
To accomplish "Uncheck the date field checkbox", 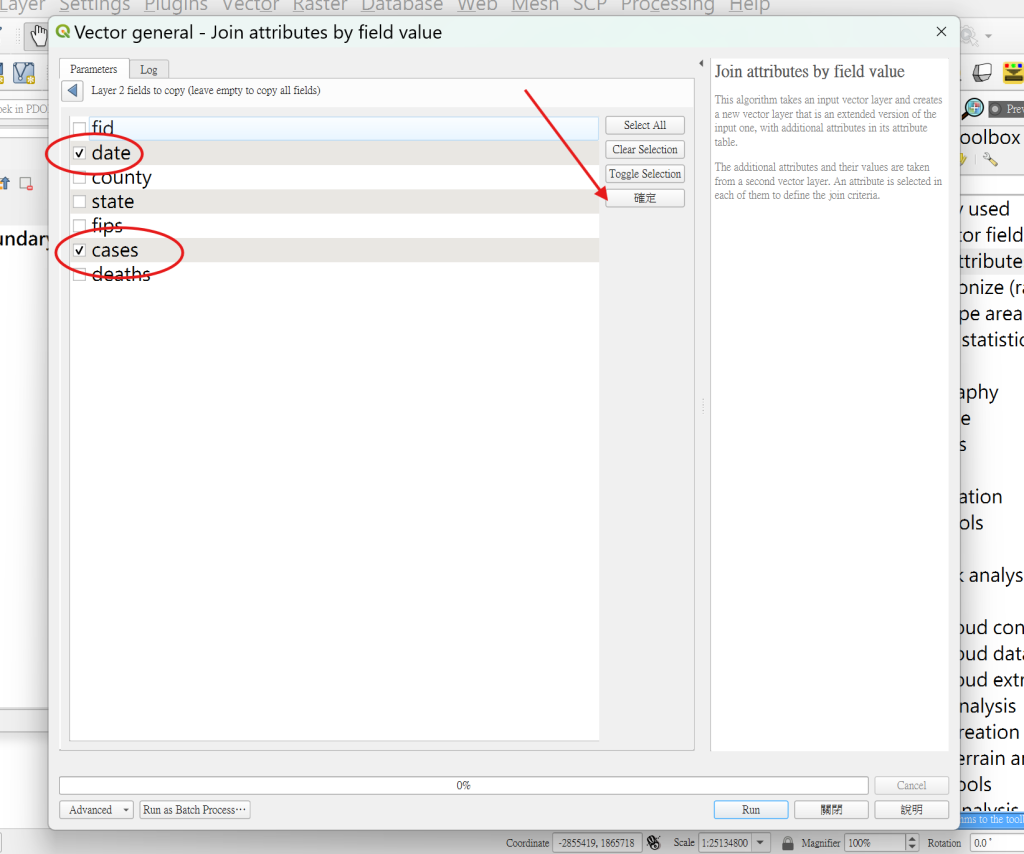I will point(80,153).
